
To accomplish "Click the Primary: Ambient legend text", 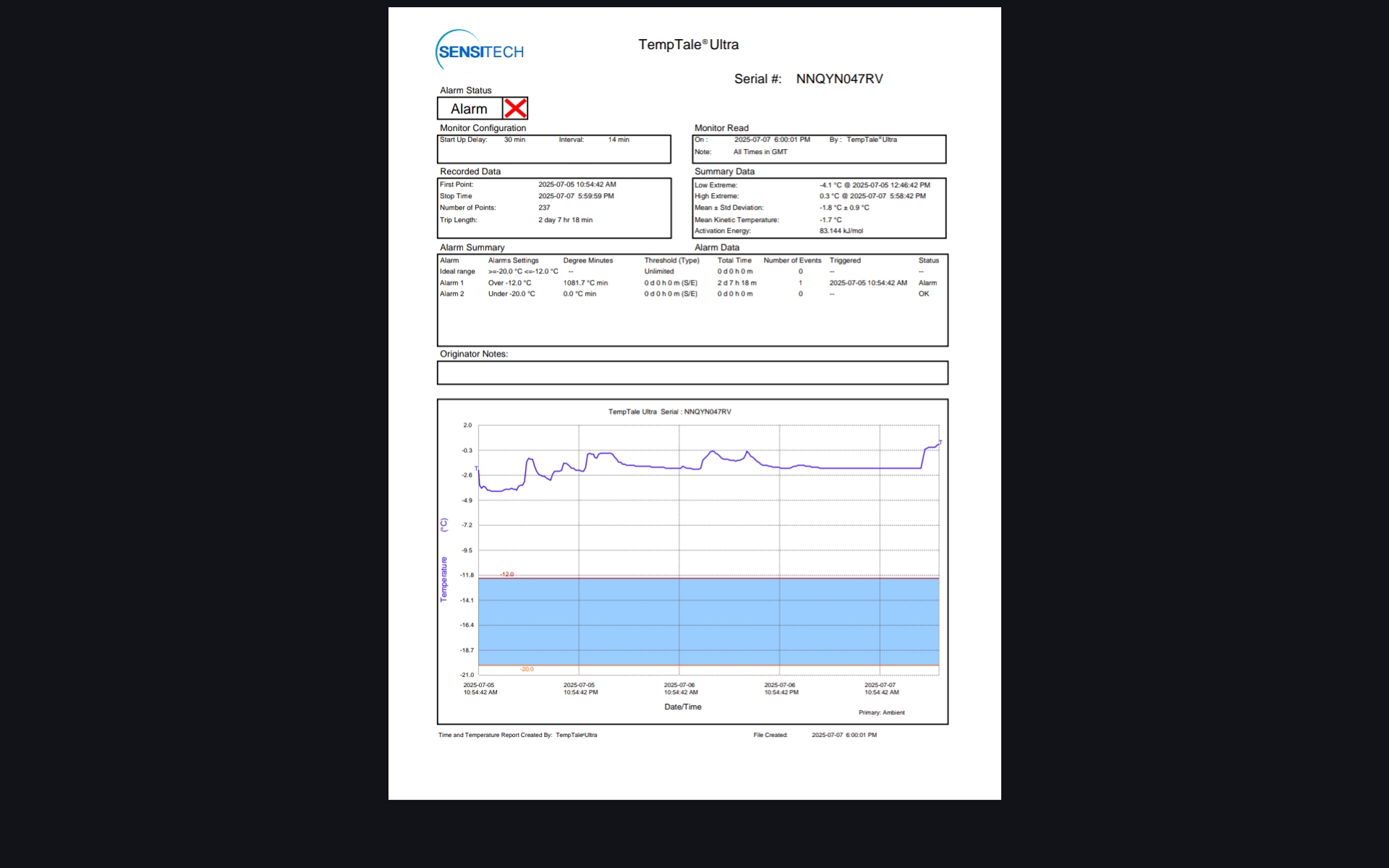I will (881, 712).
